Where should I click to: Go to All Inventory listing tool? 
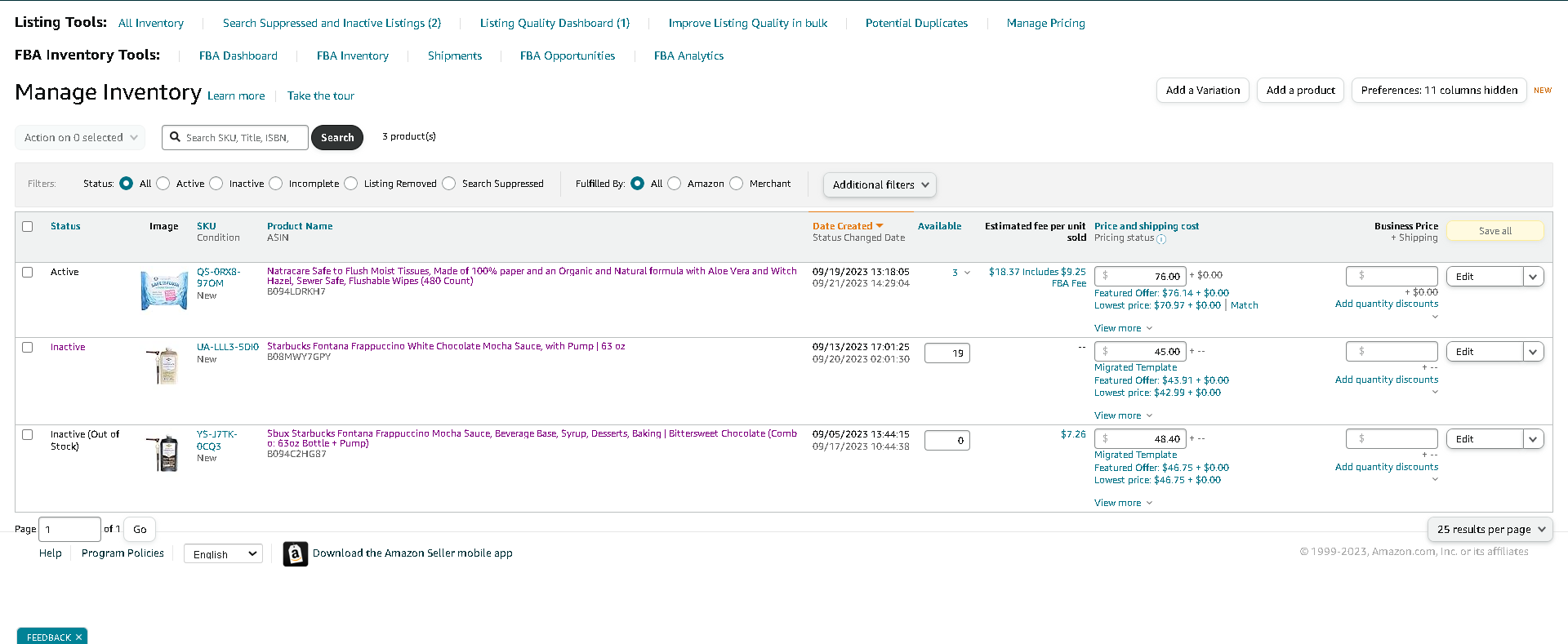pyautogui.click(x=151, y=23)
